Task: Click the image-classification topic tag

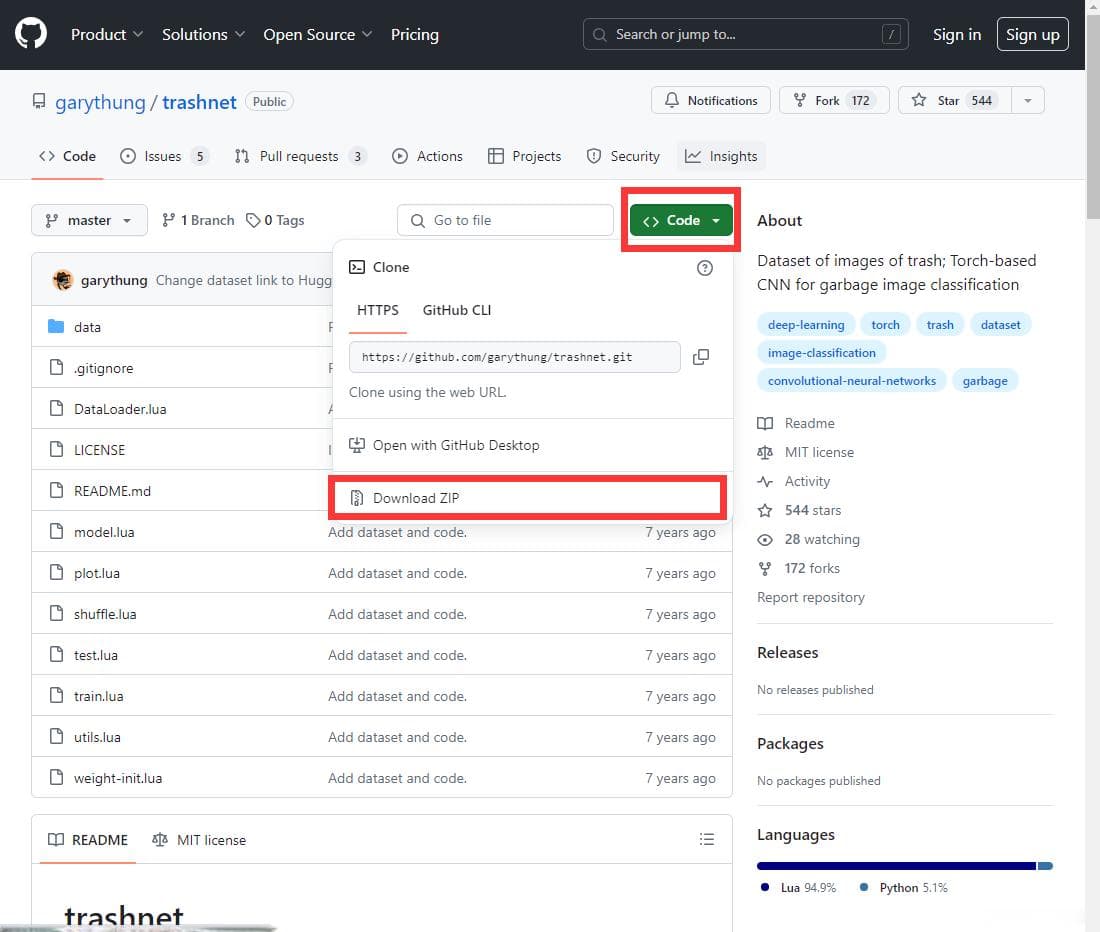Action: point(821,353)
